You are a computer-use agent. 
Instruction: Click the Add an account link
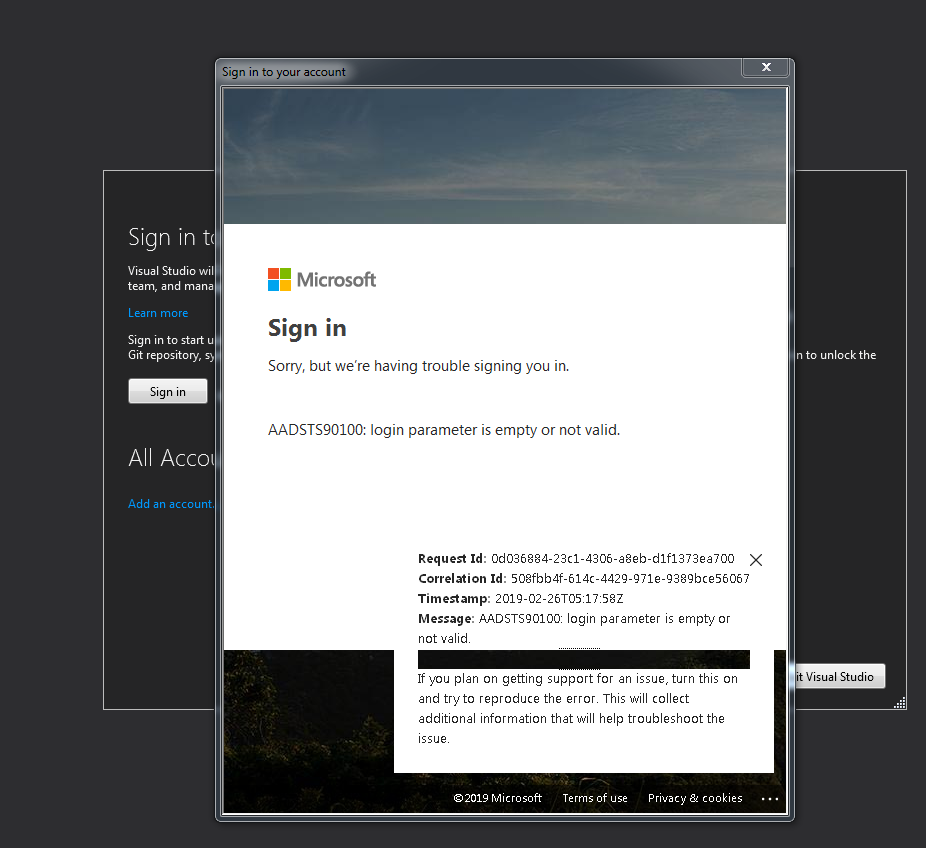(171, 504)
